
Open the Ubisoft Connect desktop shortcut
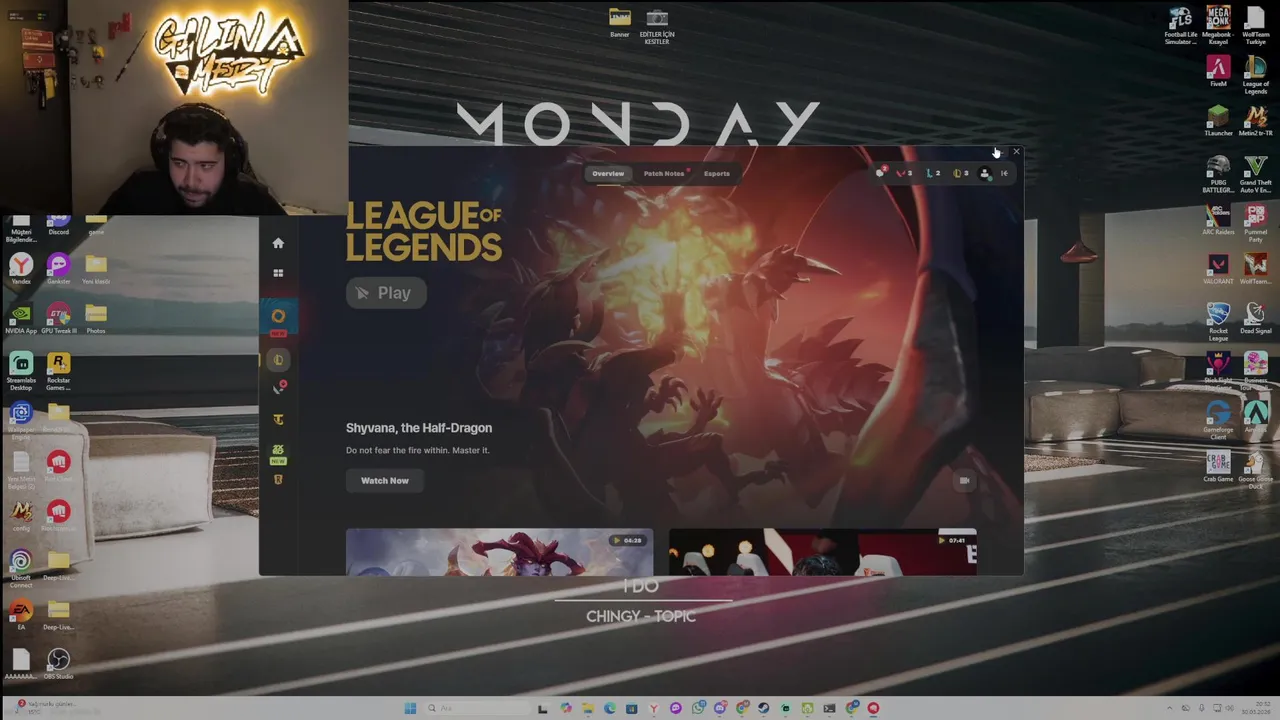click(21, 568)
